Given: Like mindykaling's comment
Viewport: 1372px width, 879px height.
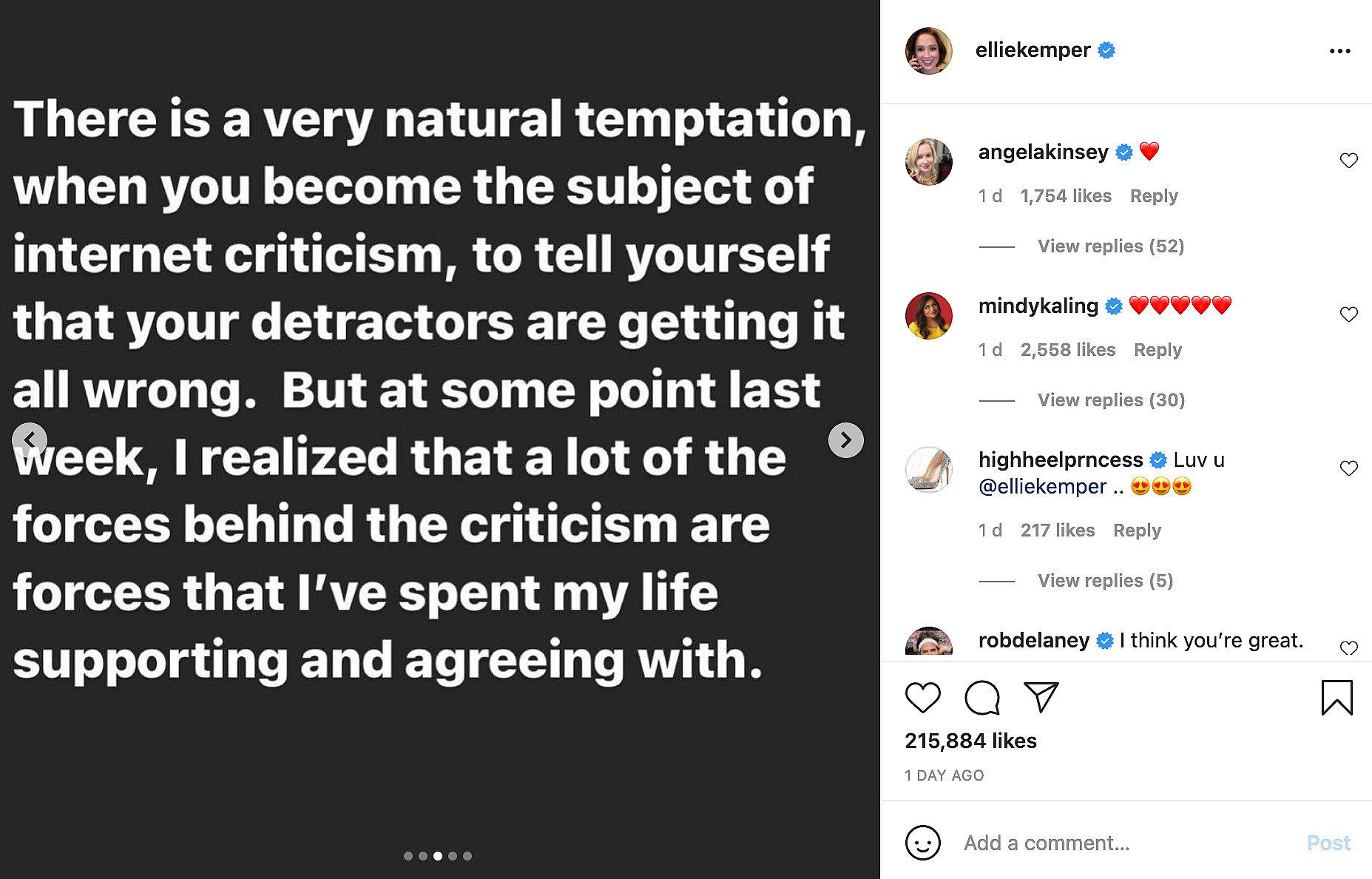Looking at the screenshot, I should click(x=1348, y=314).
